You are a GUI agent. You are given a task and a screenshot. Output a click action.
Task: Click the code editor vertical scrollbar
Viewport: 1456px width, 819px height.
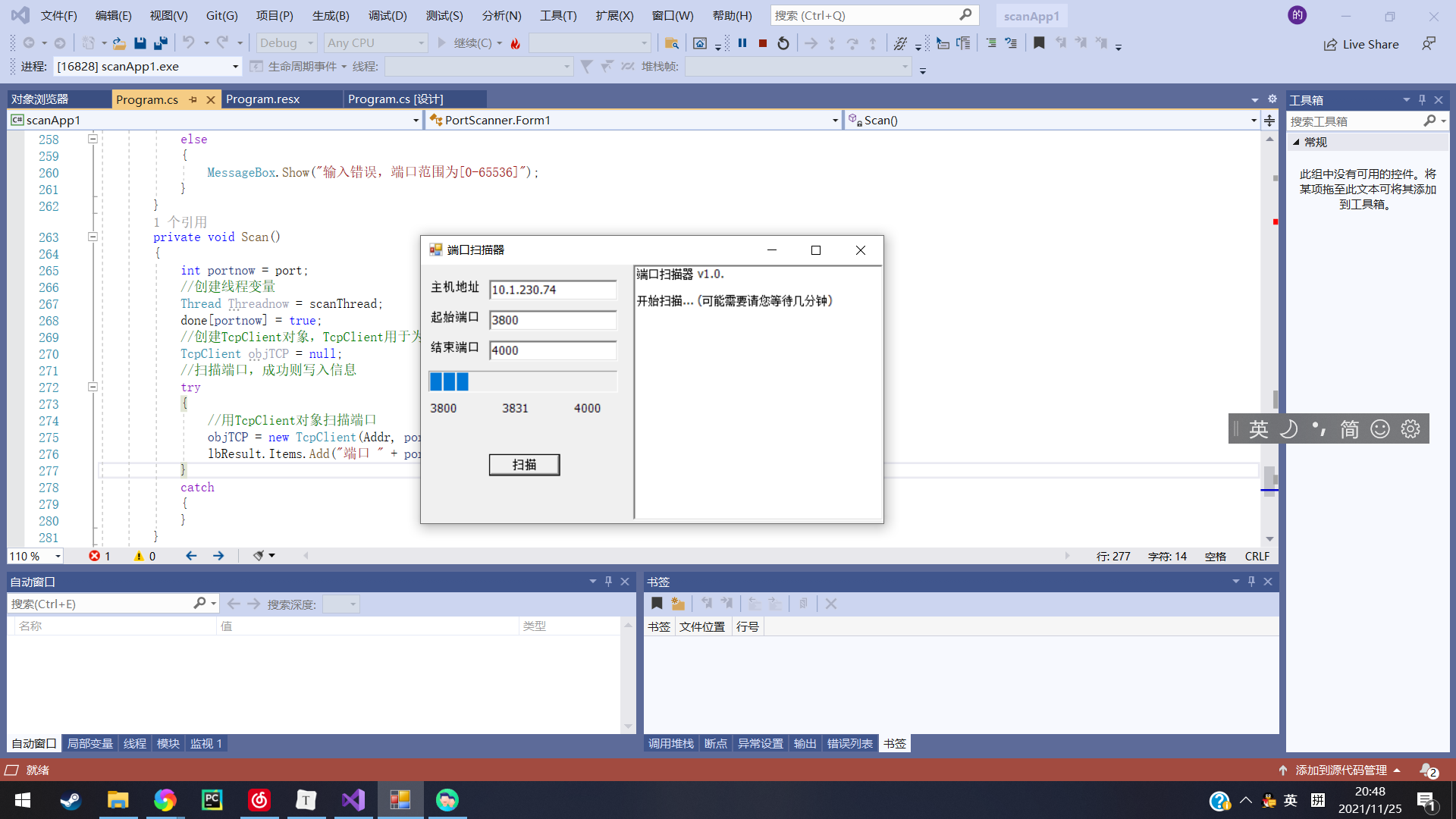1270,340
